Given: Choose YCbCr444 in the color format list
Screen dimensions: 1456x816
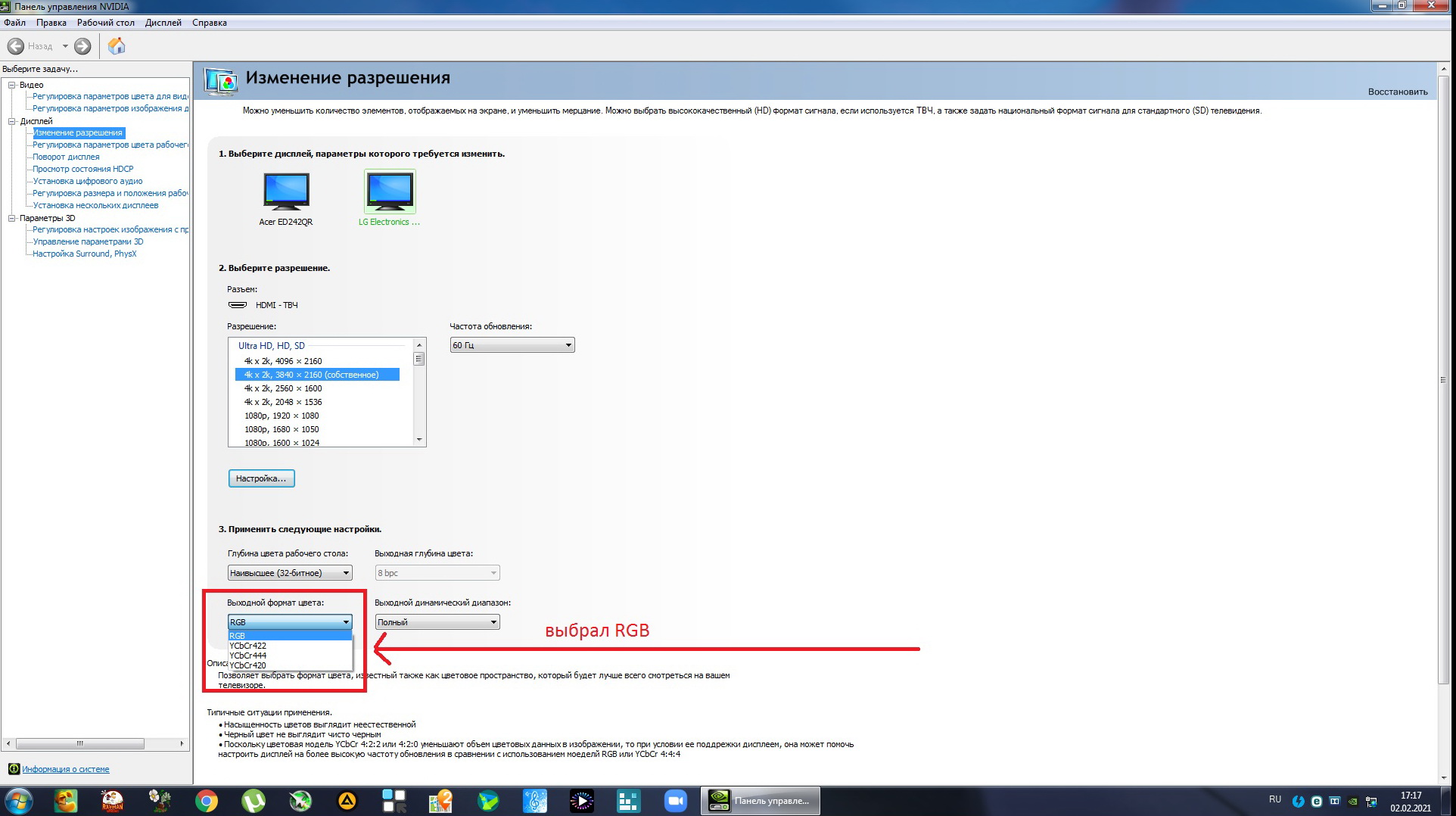Looking at the screenshot, I should click(x=248, y=656).
